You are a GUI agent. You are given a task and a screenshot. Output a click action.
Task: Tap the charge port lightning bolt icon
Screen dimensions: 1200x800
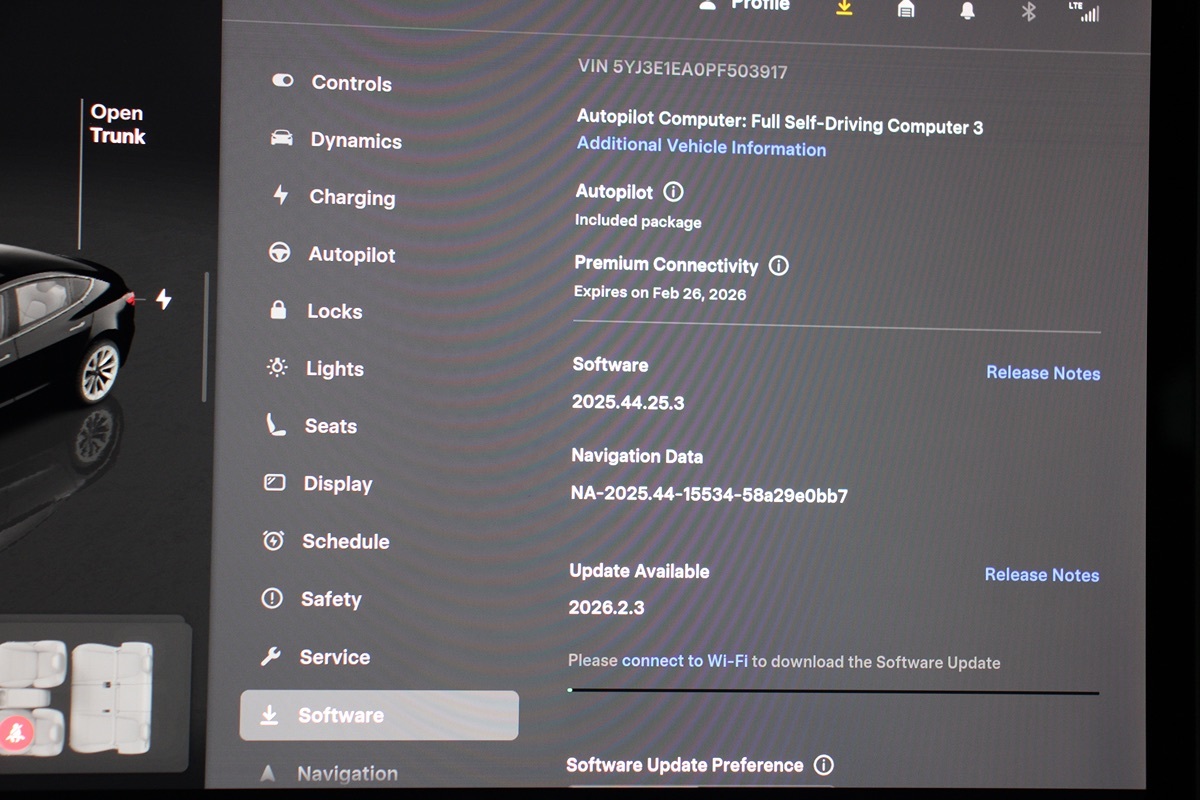(163, 299)
